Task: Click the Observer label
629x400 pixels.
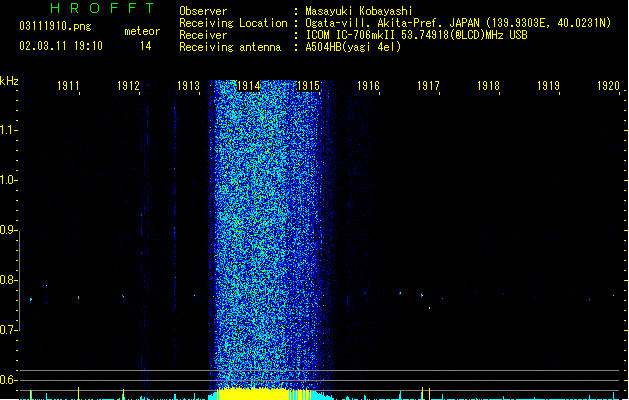Action: (x=203, y=11)
